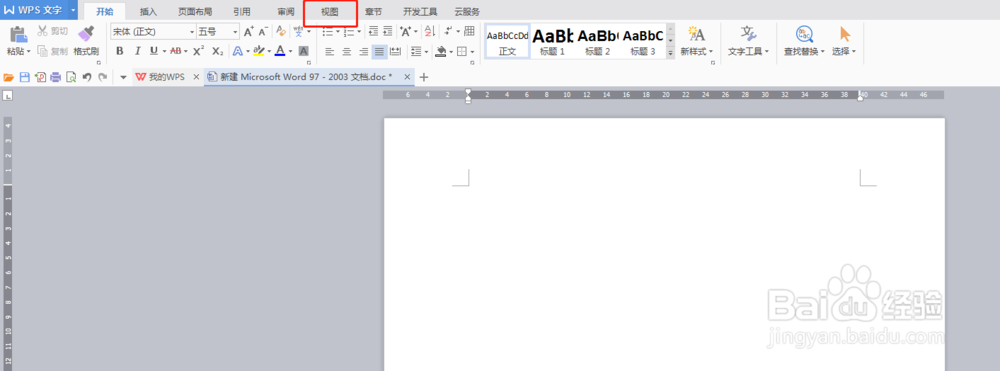Switch to the 视图 tab
1000x371 pixels.
pyautogui.click(x=330, y=12)
